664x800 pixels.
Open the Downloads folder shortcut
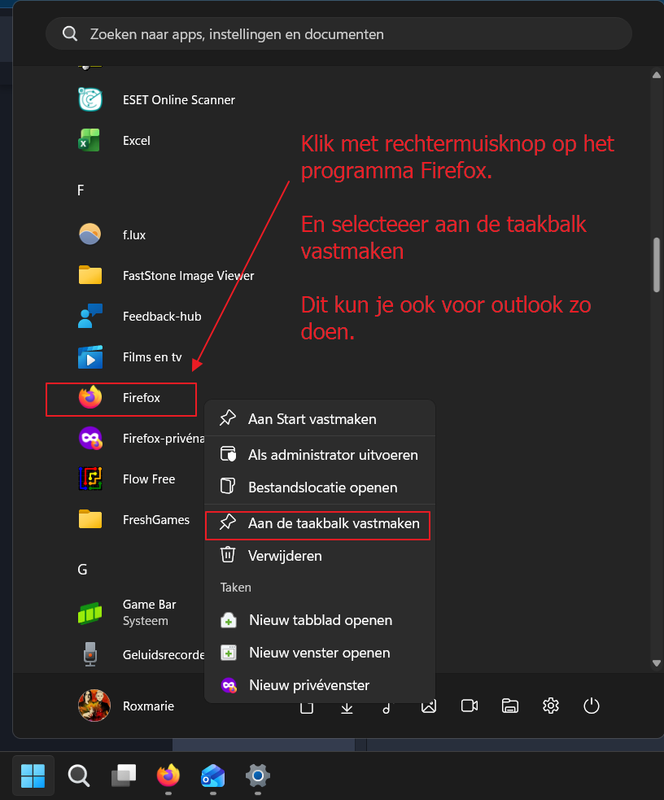pyautogui.click(x=347, y=707)
